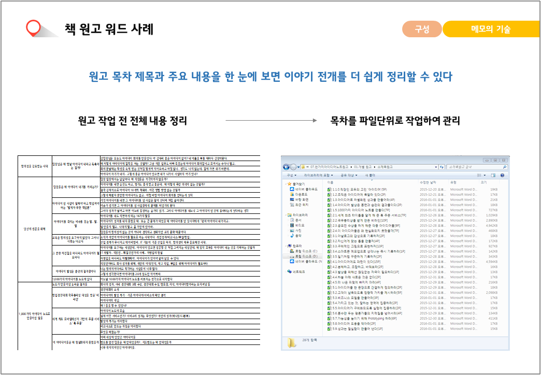Click the Explorer search box

tap(477, 167)
